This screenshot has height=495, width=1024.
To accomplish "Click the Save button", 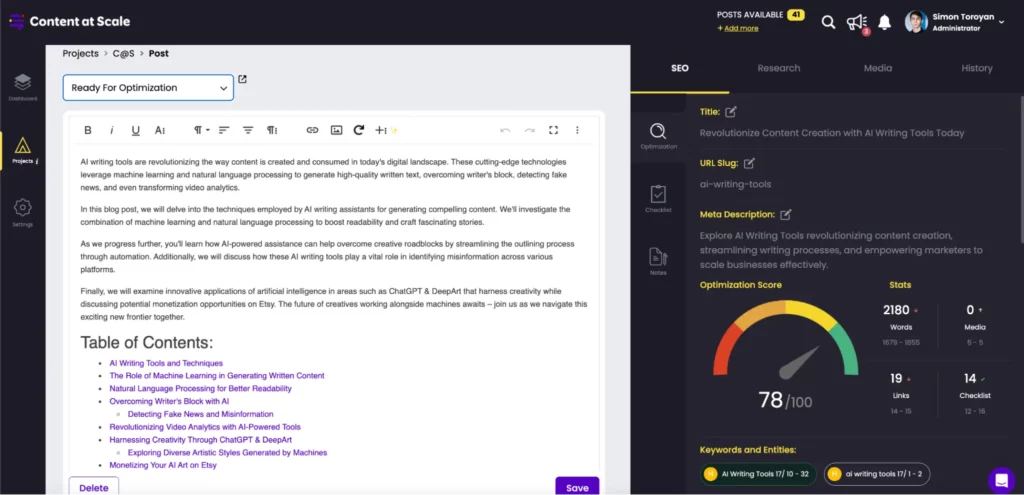I will click(577, 487).
